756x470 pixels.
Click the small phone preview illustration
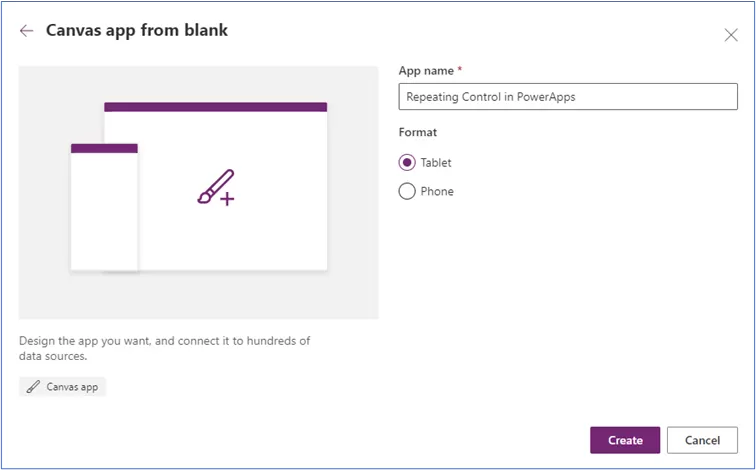coord(104,212)
